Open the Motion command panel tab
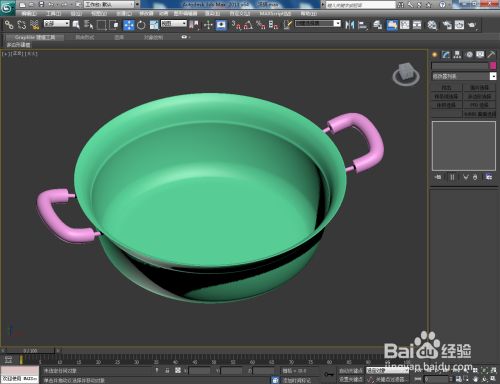500x384 pixels. click(469, 55)
